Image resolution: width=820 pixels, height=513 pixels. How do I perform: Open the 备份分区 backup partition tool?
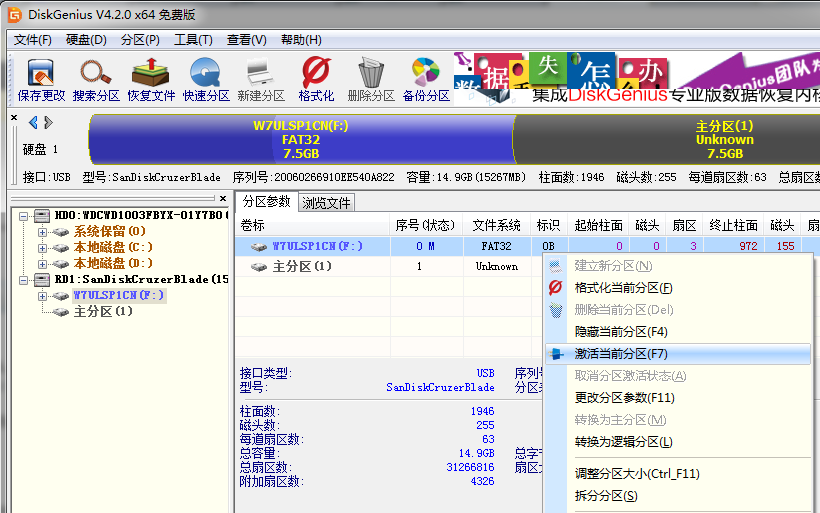pyautogui.click(x=426, y=73)
